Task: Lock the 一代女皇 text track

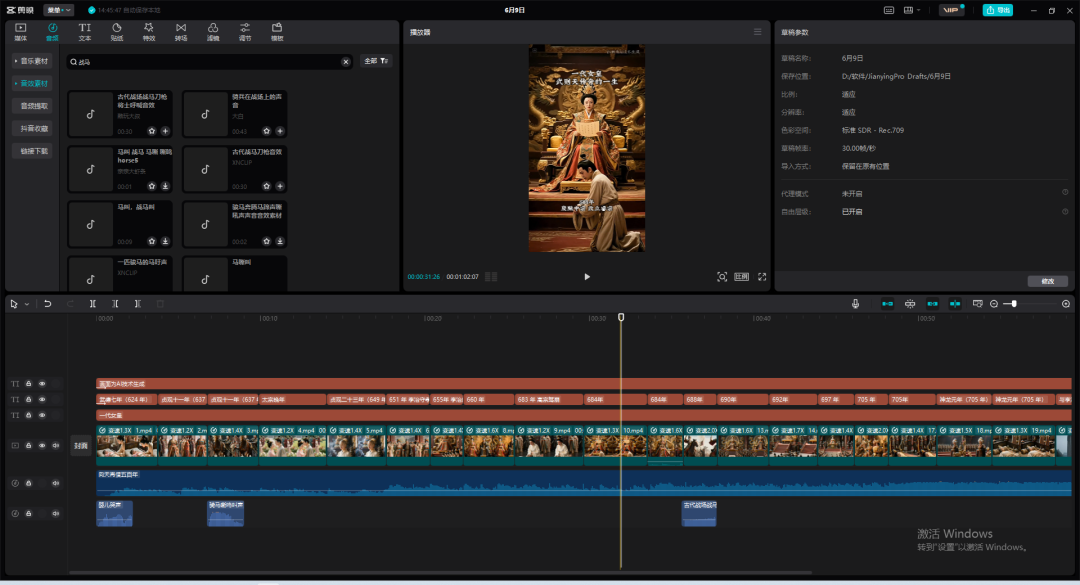Action: coord(29,415)
